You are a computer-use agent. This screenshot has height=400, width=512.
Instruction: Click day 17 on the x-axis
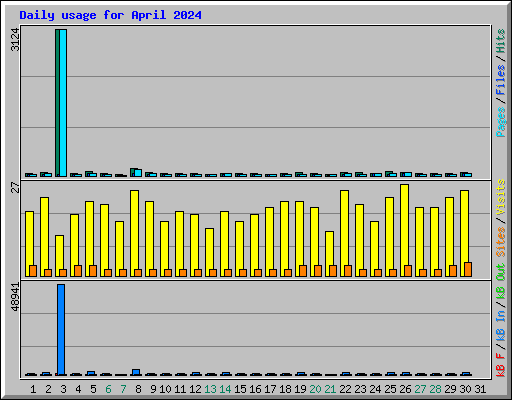click(270, 389)
